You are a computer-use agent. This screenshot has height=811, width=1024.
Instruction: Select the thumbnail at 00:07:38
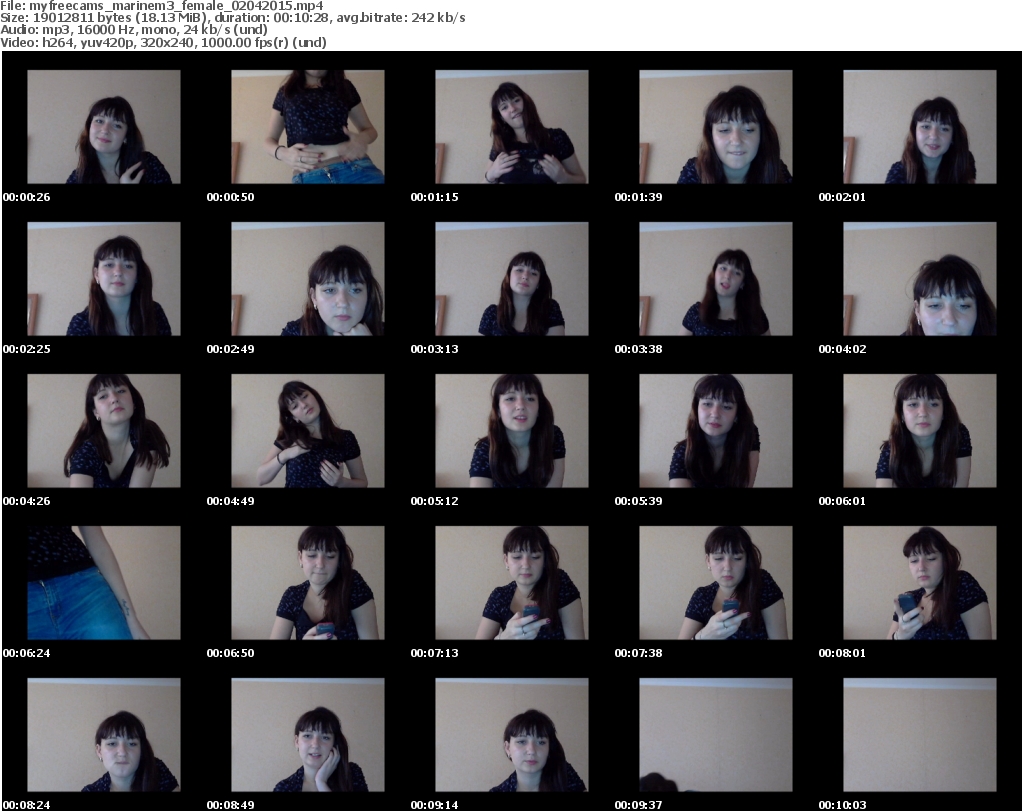pos(716,583)
